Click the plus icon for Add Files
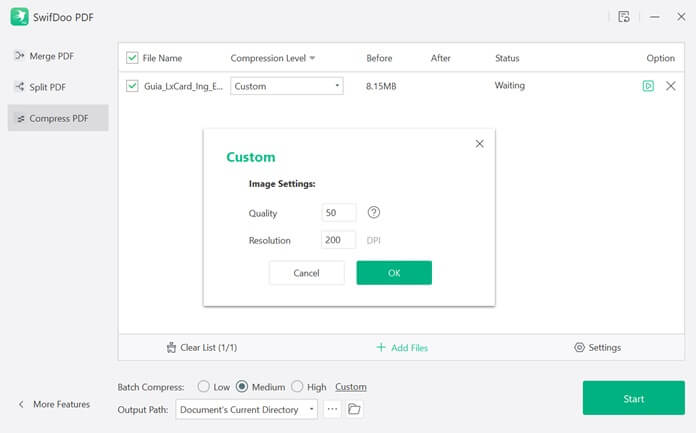The image size is (696, 433). [381, 347]
